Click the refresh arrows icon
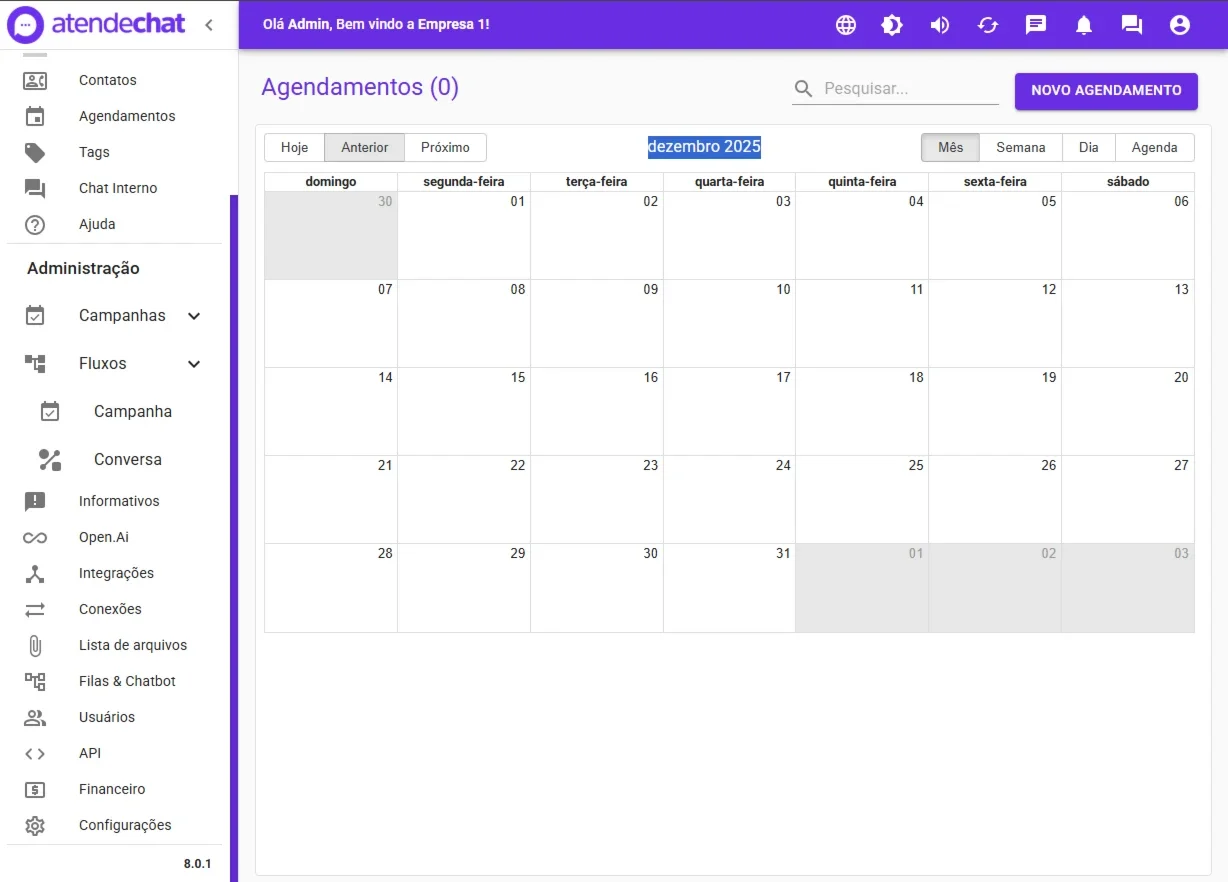1228x882 pixels. [988, 25]
